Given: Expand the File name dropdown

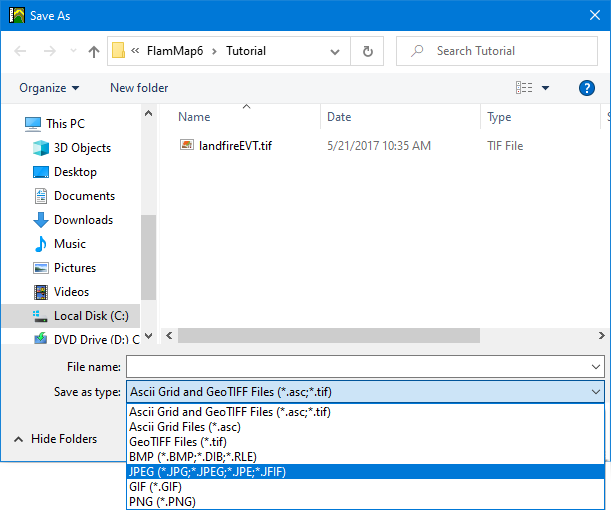Looking at the screenshot, I should click(595, 367).
